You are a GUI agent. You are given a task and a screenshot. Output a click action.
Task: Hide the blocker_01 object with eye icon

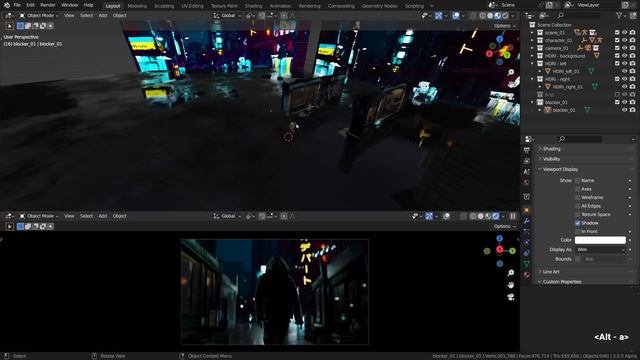[624, 110]
